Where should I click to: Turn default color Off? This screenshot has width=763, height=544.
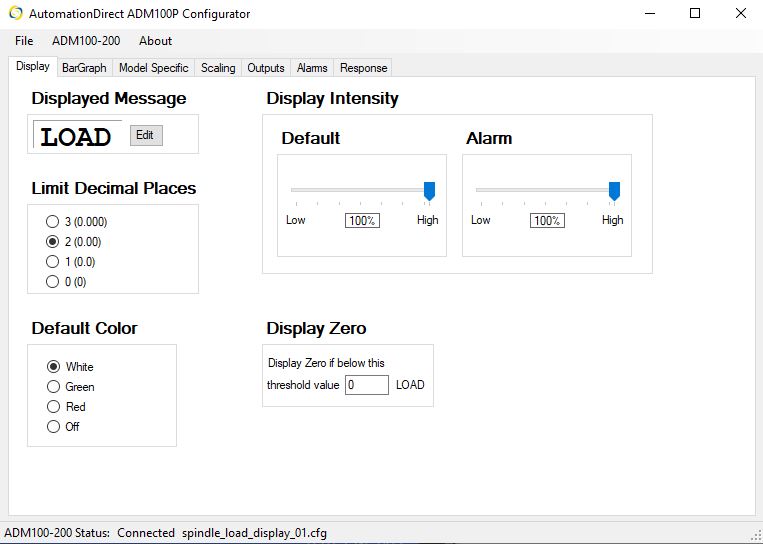pos(63,427)
